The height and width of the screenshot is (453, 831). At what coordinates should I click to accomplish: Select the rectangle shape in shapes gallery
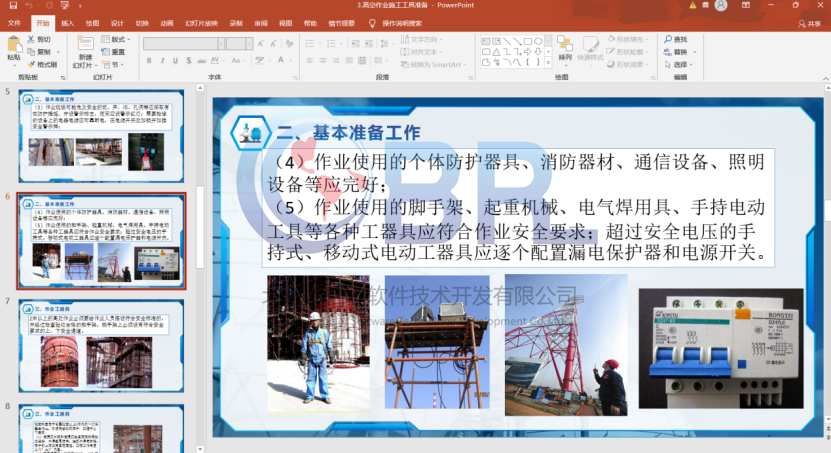click(527, 41)
